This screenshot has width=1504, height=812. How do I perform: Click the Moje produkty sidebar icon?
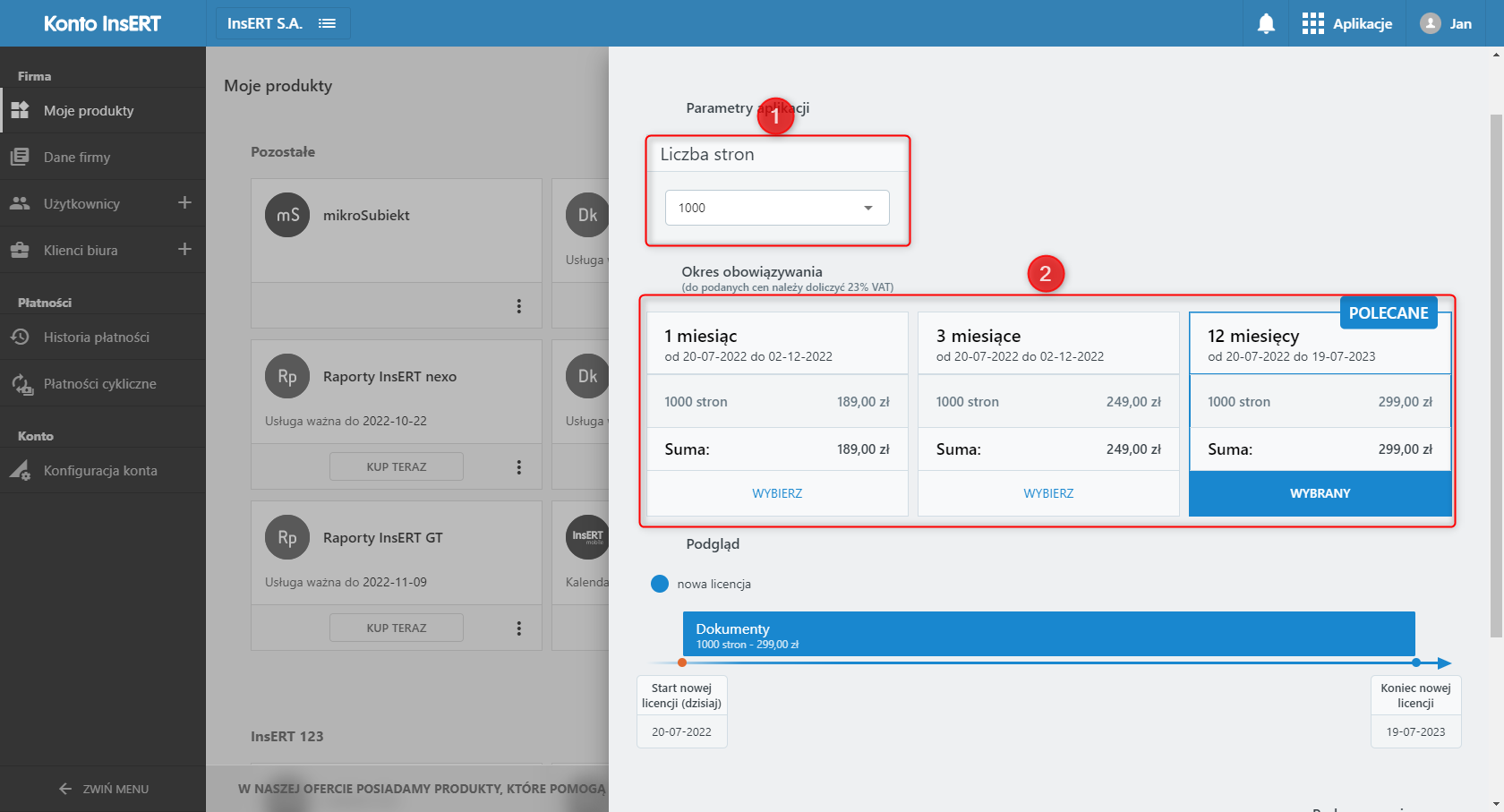(x=20, y=110)
